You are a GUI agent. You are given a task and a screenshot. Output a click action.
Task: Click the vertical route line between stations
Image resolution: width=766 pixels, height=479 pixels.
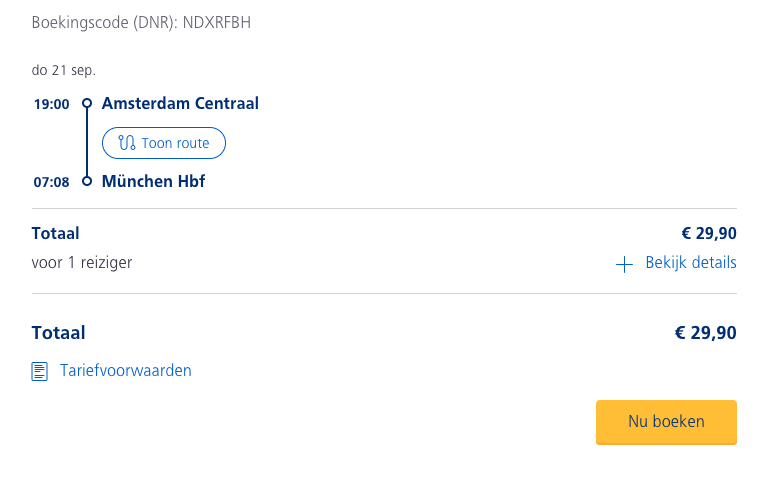click(x=87, y=142)
